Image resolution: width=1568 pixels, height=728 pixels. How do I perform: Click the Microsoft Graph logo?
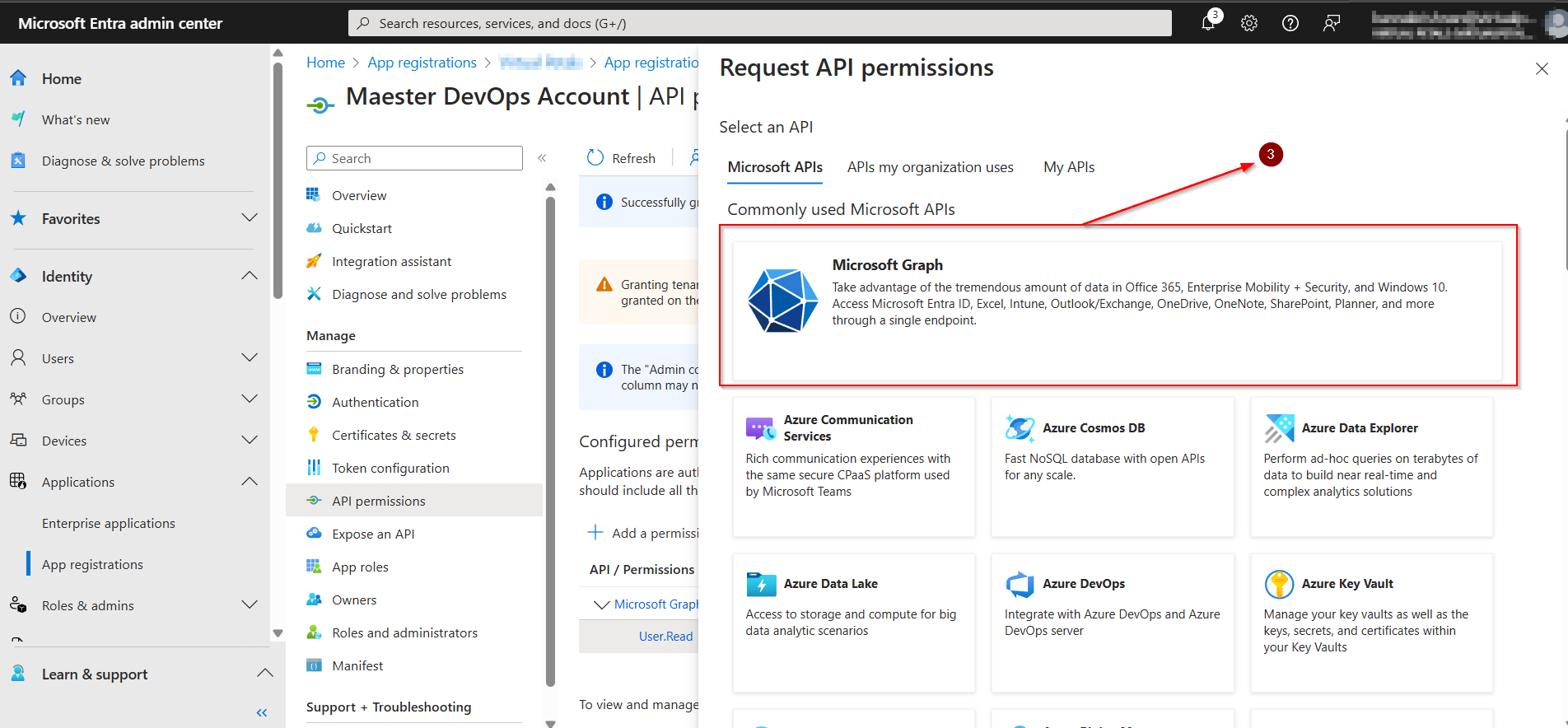click(x=782, y=301)
